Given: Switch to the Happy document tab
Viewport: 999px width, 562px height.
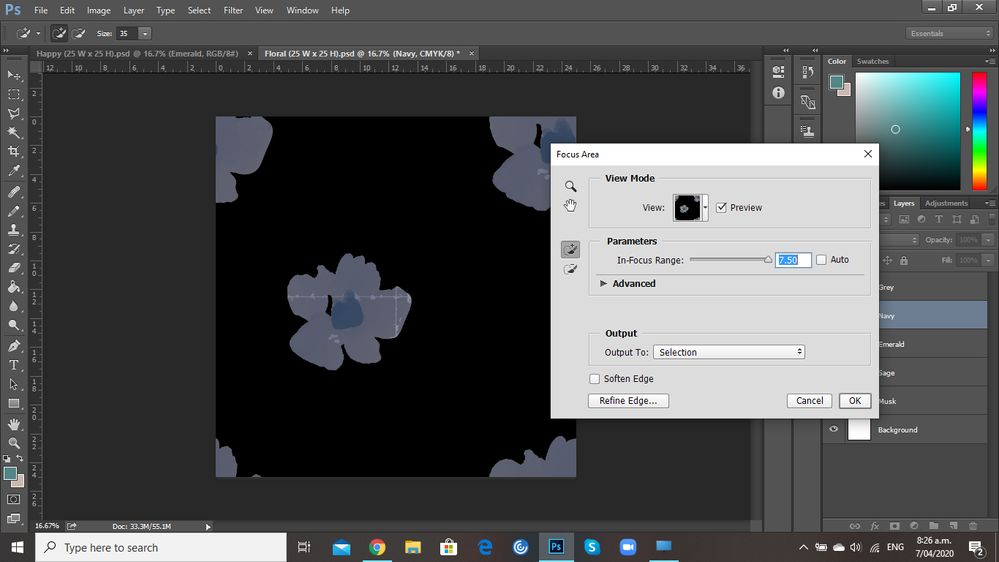Looking at the screenshot, I should tap(137, 54).
